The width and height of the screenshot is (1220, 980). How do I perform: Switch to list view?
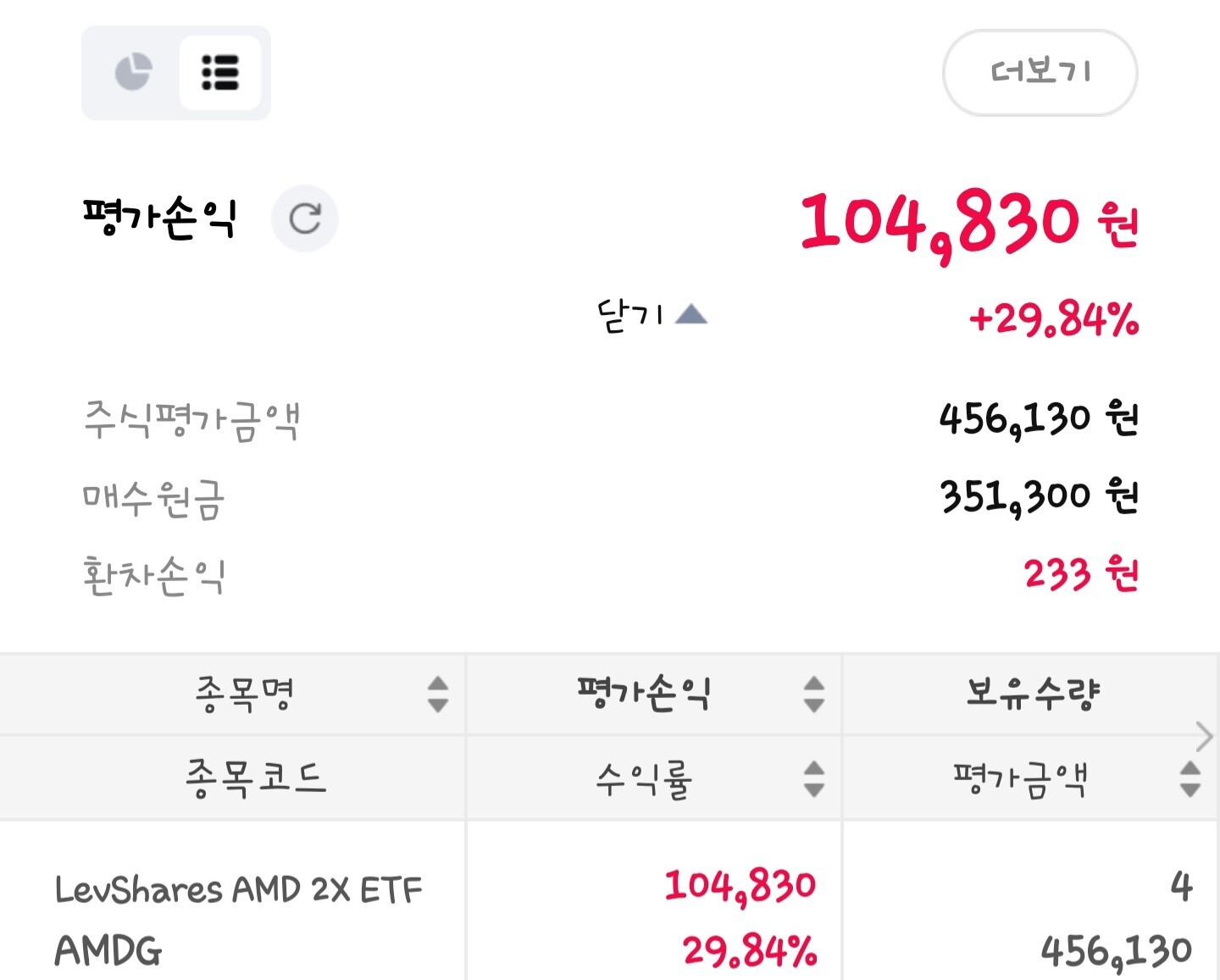(x=220, y=72)
